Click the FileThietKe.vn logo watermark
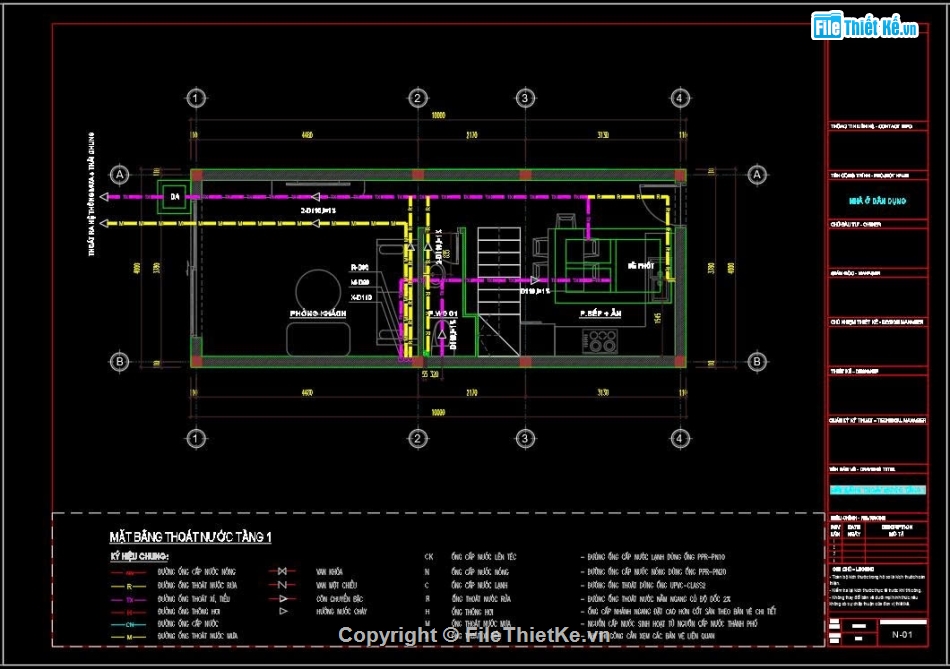This screenshot has height=669, width=950. [865, 27]
